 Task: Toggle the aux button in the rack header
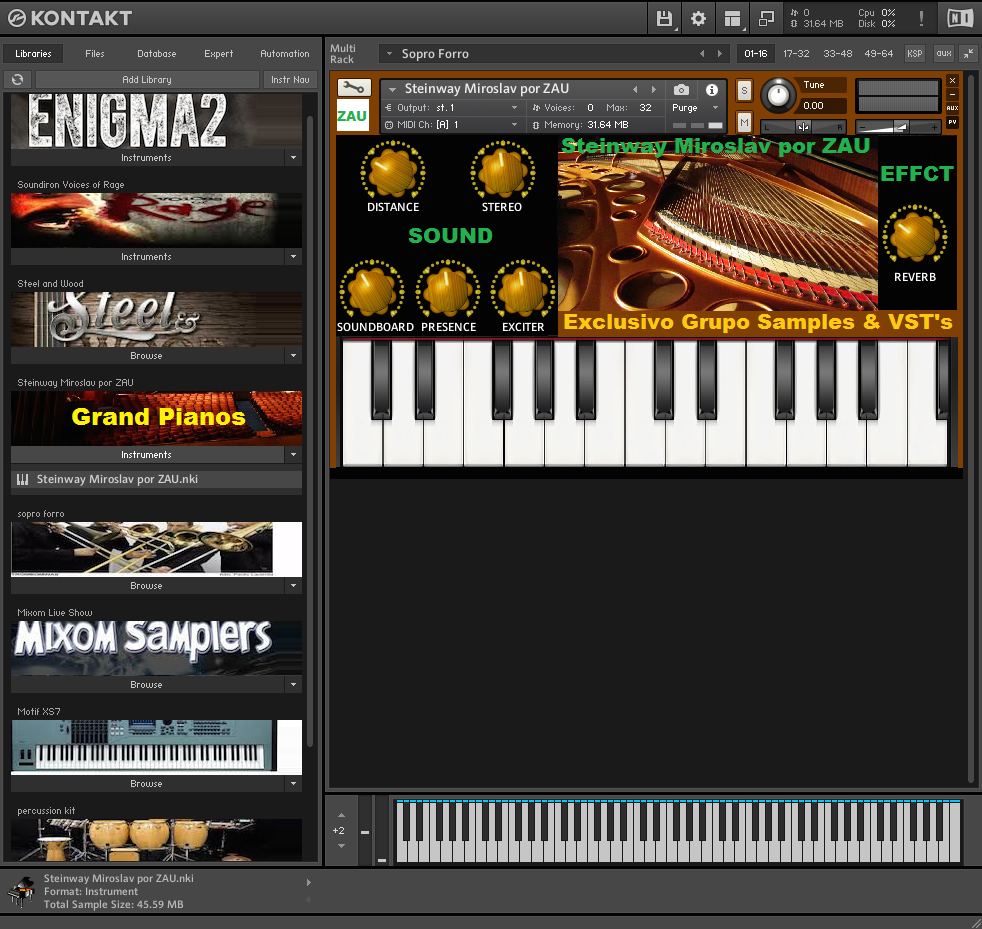tap(943, 54)
